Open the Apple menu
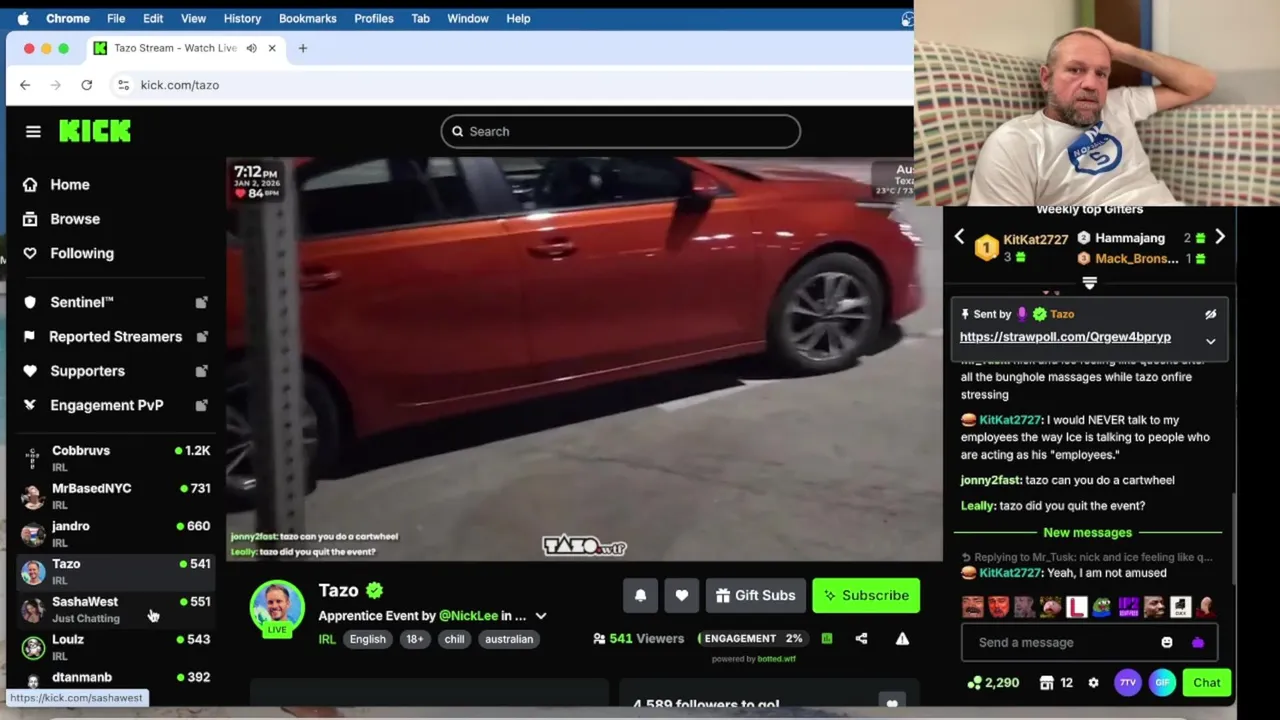The image size is (1280, 720). (x=23, y=18)
